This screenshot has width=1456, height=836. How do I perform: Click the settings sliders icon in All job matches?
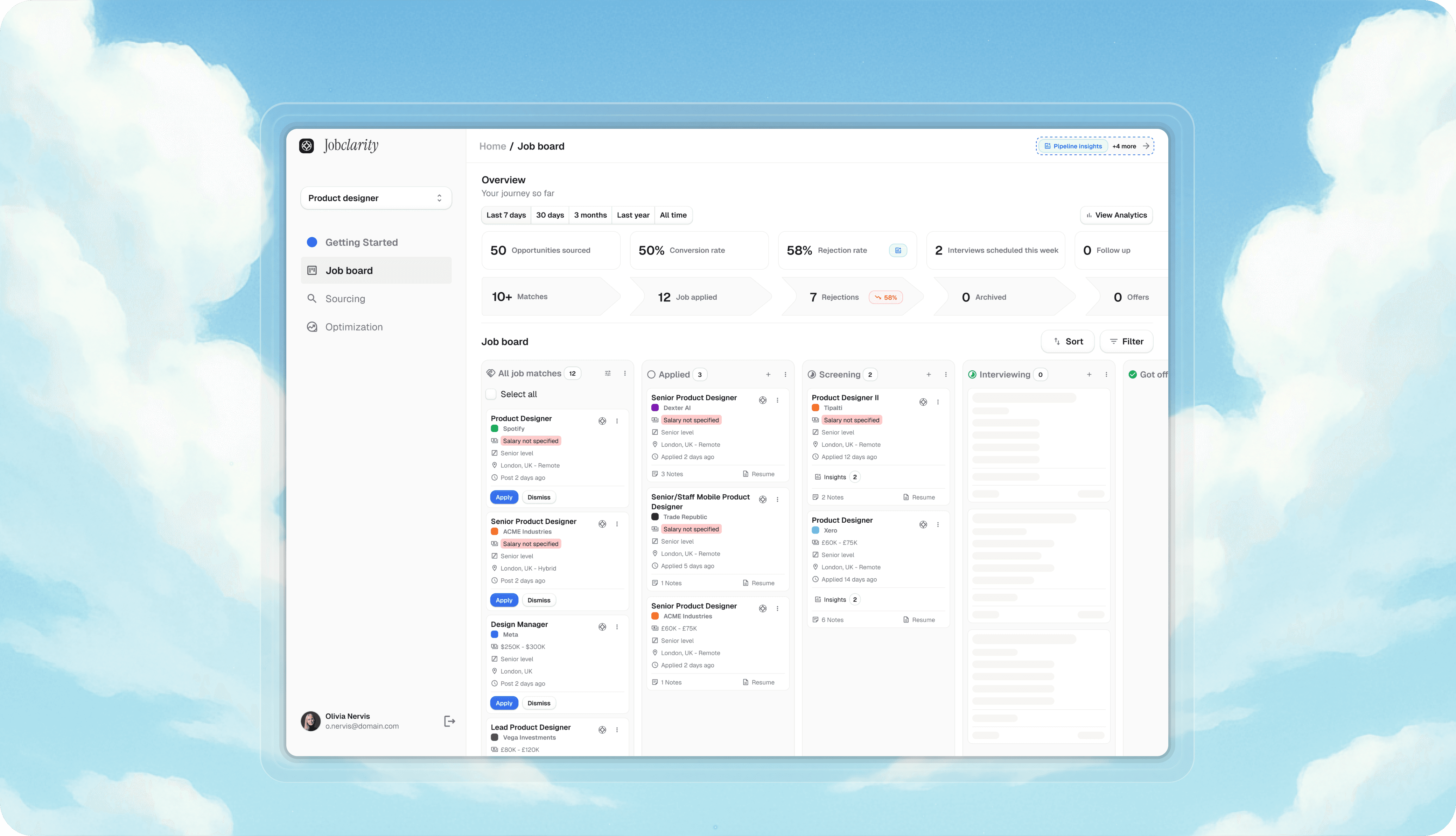[608, 373]
